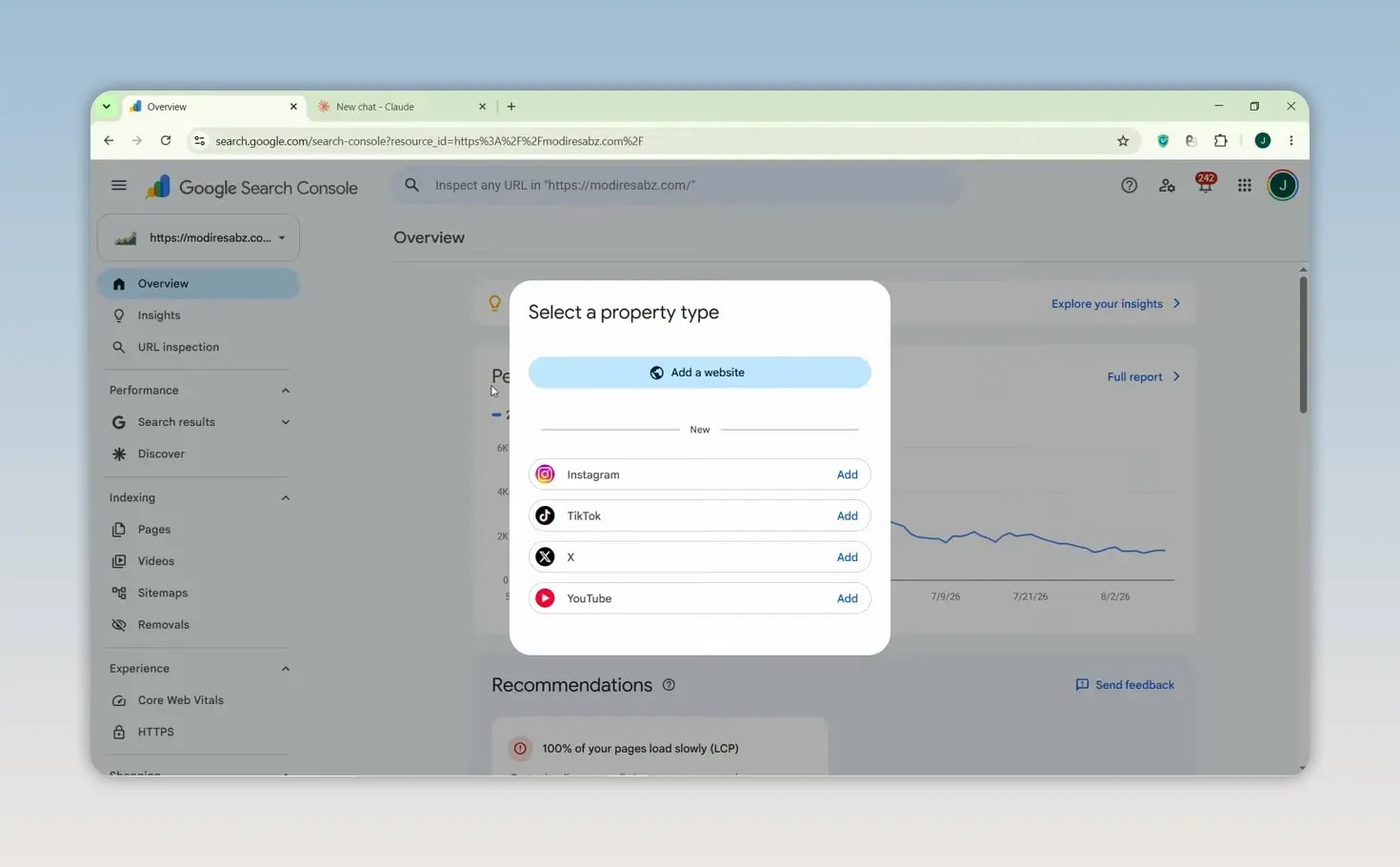
Task: Click the page vertical scrollbar thumb
Action: pos(1303,345)
